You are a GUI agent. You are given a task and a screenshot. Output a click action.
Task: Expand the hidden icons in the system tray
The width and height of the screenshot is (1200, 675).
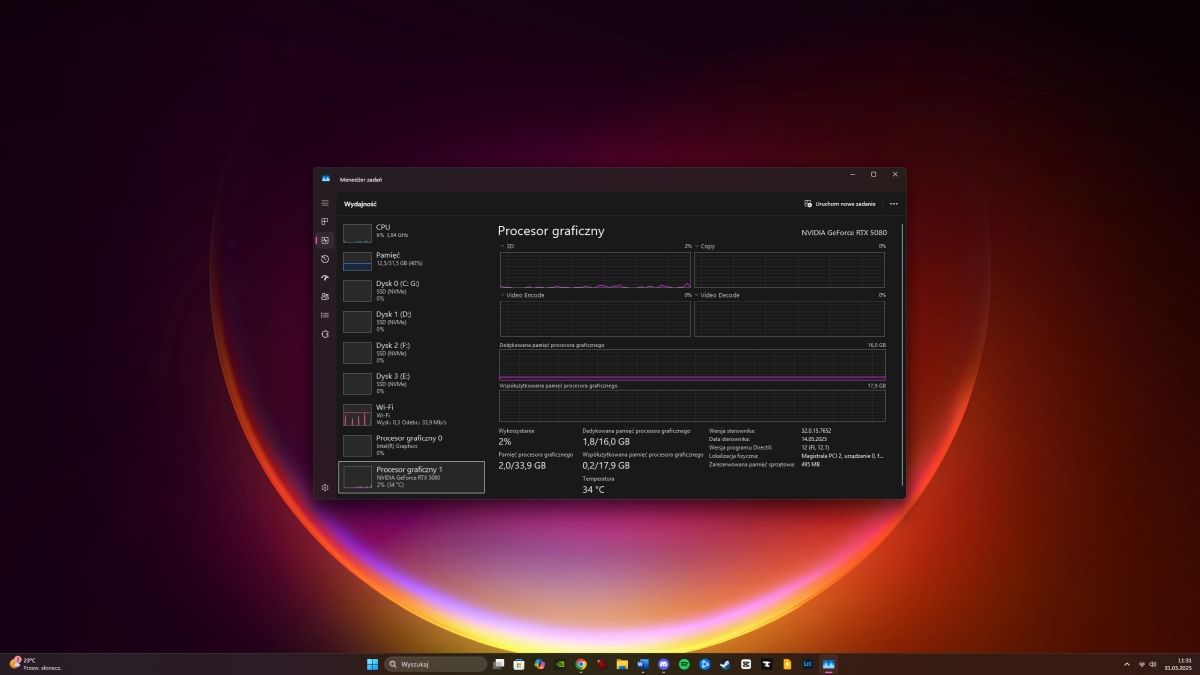pos(1127,663)
